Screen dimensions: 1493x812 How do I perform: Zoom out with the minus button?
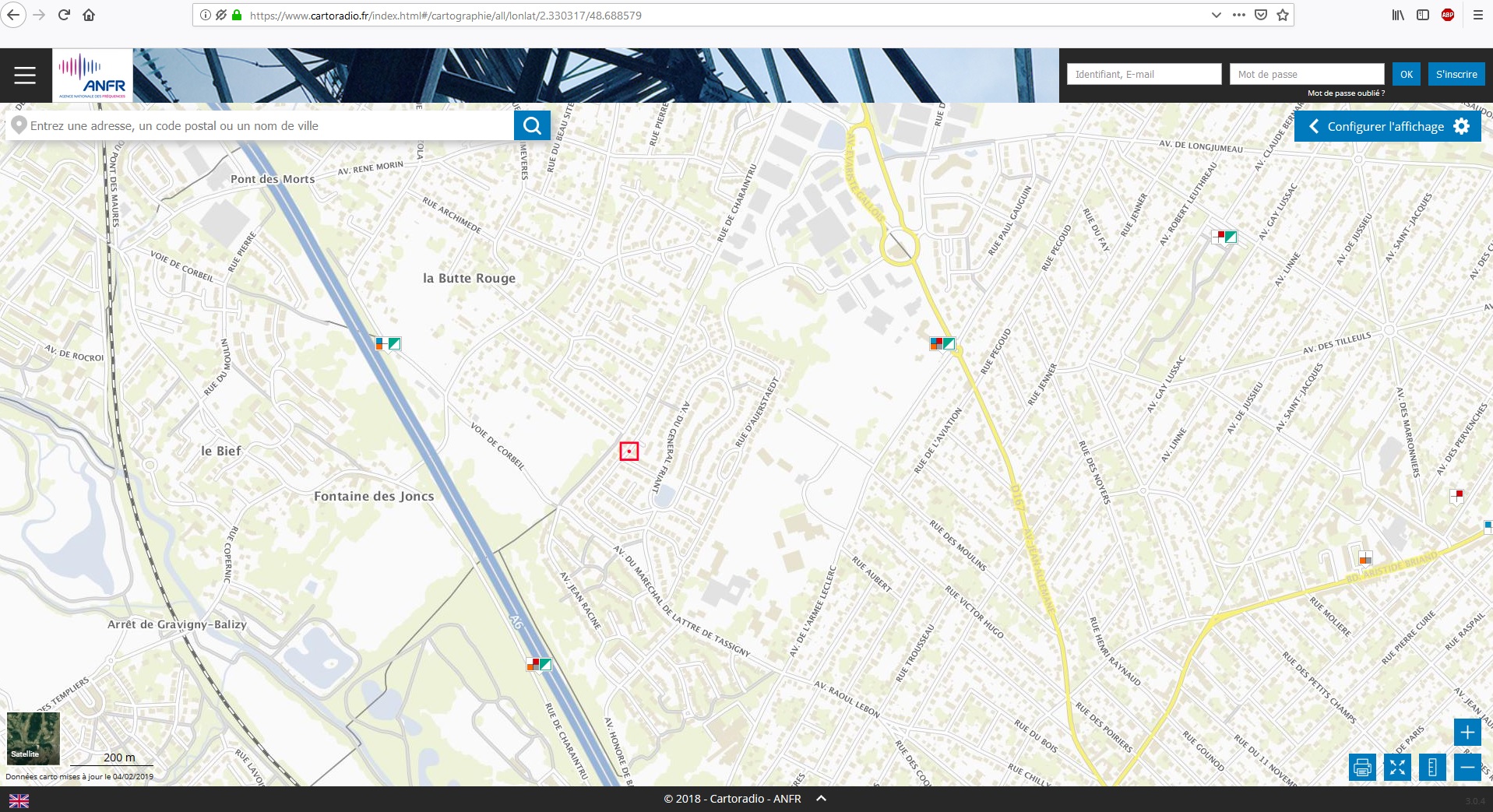[1467, 768]
